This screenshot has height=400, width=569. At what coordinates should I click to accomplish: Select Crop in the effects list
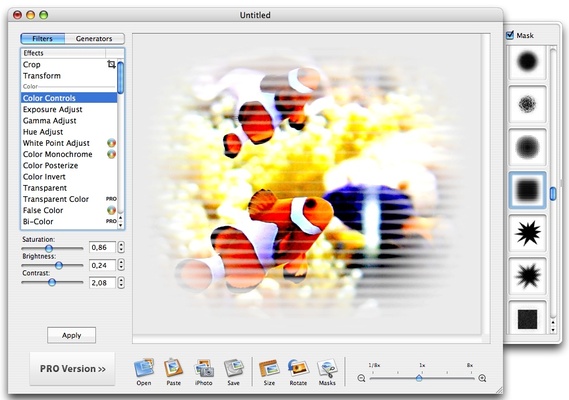tap(69, 65)
